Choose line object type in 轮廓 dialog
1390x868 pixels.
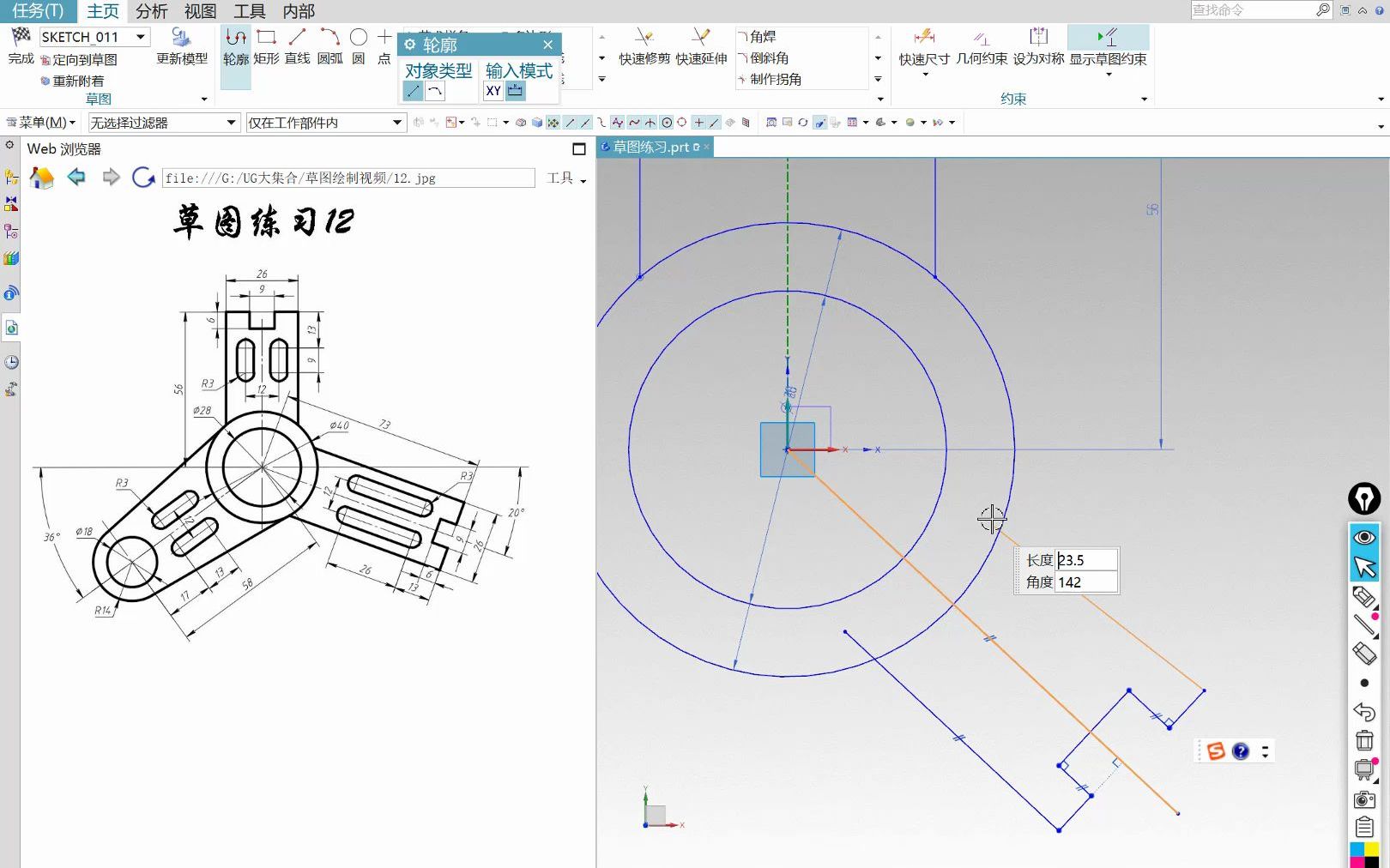[413, 91]
